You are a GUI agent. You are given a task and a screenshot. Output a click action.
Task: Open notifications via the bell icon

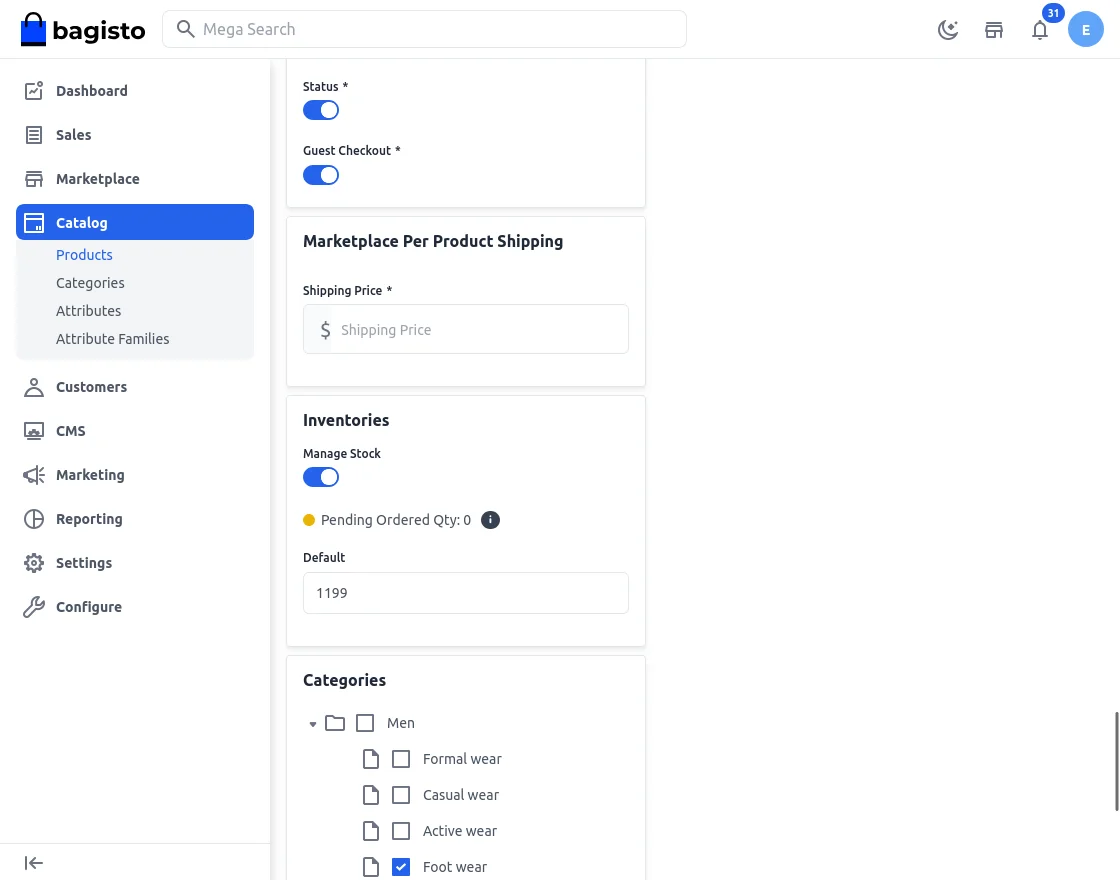click(1040, 30)
